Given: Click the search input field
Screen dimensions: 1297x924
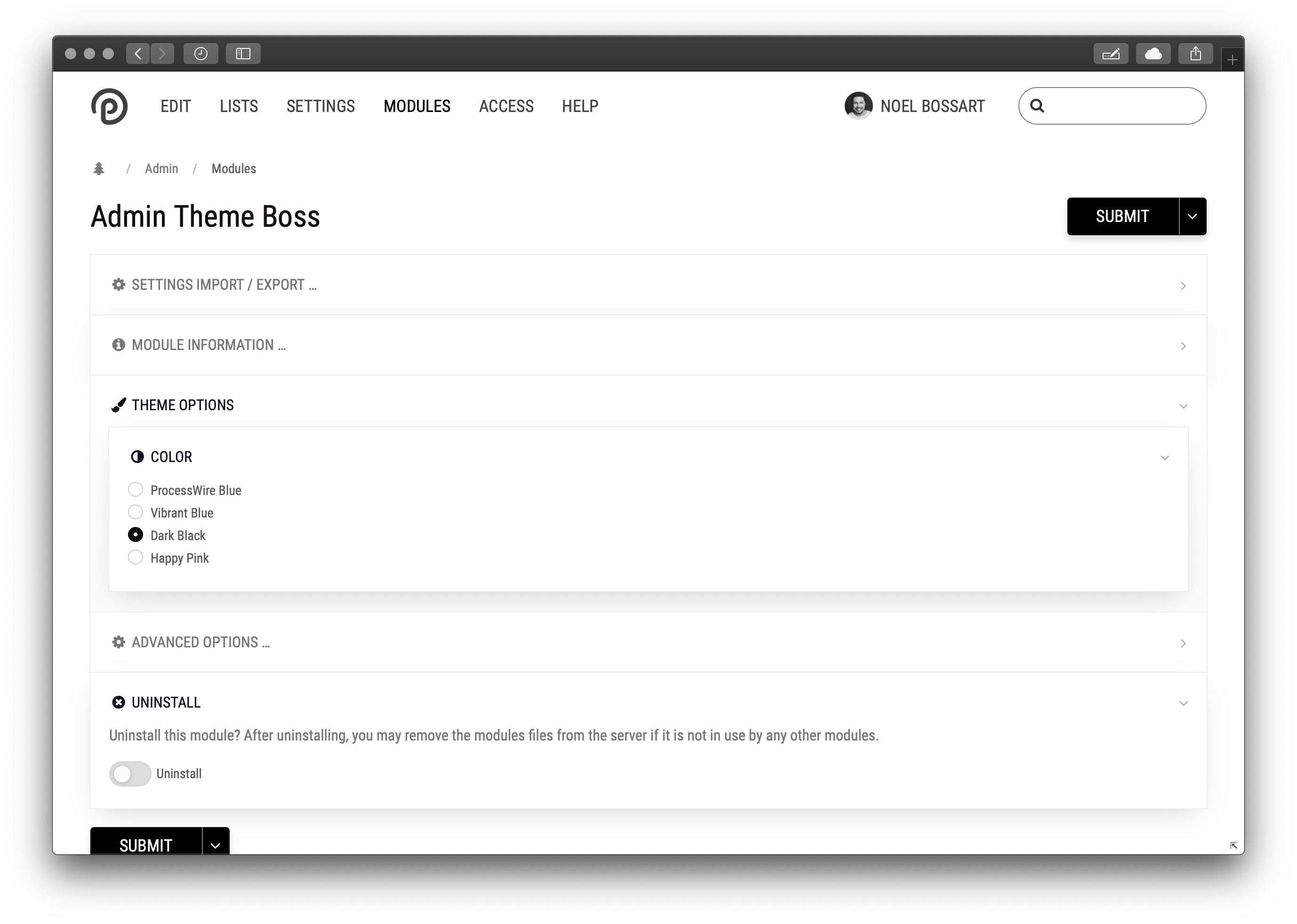Looking at the screenshot, I should click(1121, 106).
